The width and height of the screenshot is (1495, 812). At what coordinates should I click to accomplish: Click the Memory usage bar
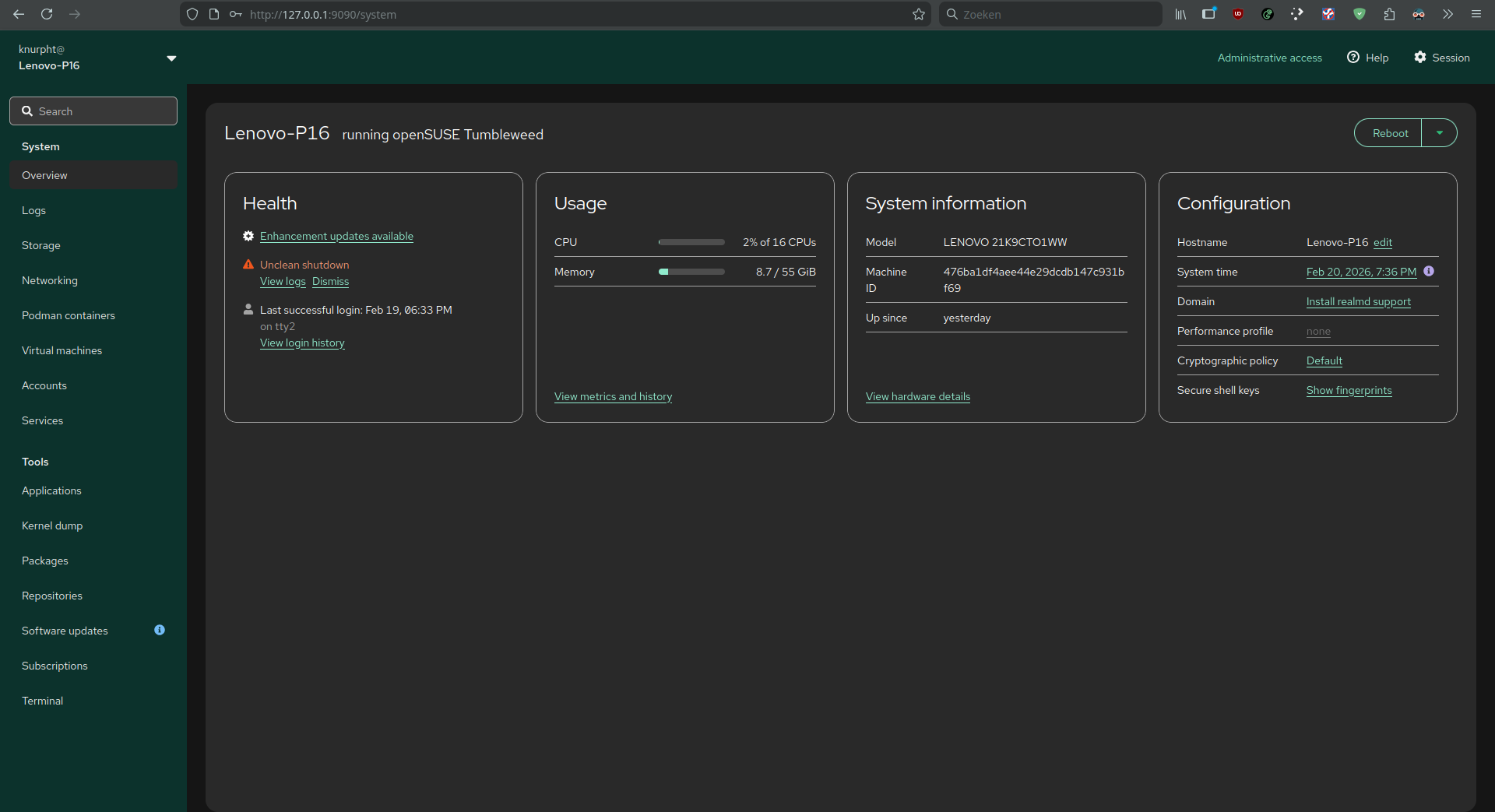[691, 272]
